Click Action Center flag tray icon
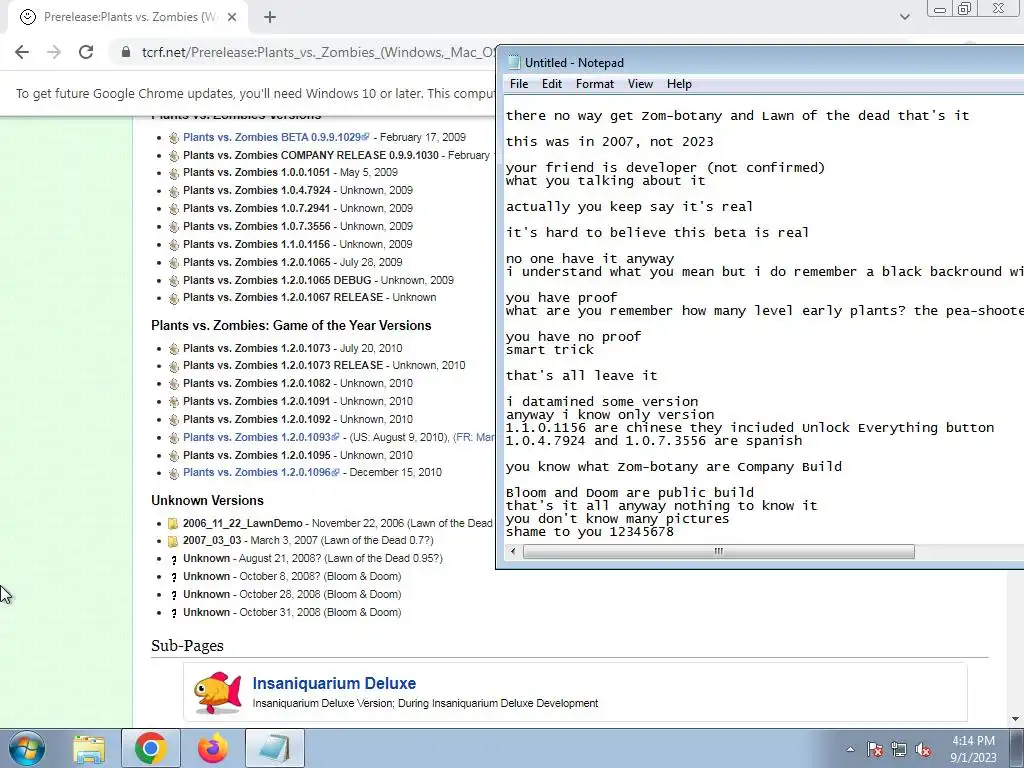Image resolution: width=1024 pixels, height=768 pixels. 874,749
